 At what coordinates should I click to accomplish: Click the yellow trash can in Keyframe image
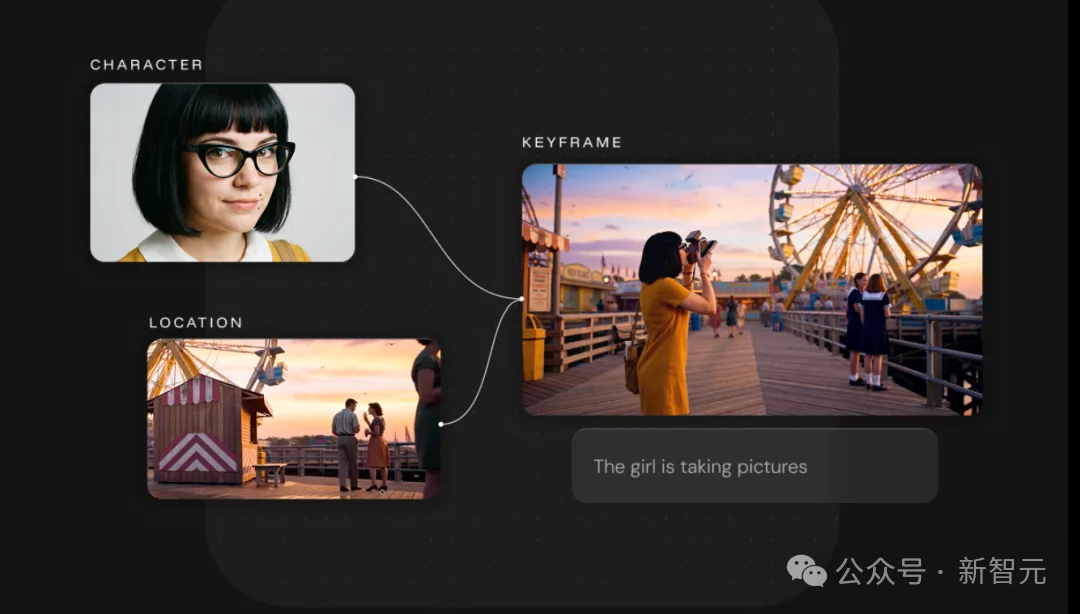click(x=534, y=351)
